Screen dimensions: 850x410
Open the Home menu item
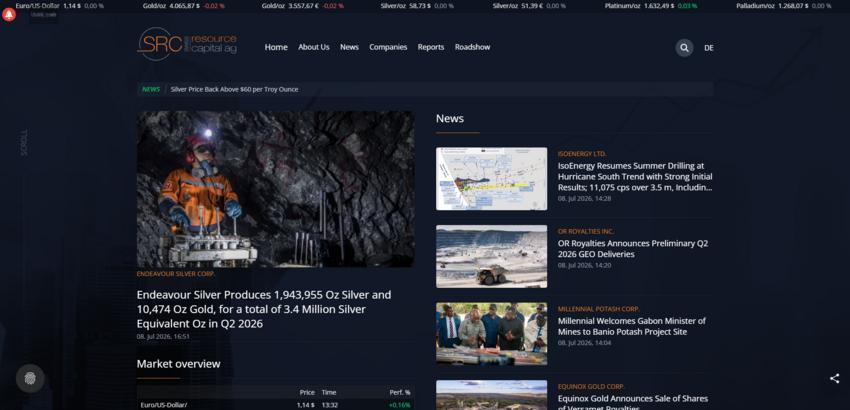[276, 47]
